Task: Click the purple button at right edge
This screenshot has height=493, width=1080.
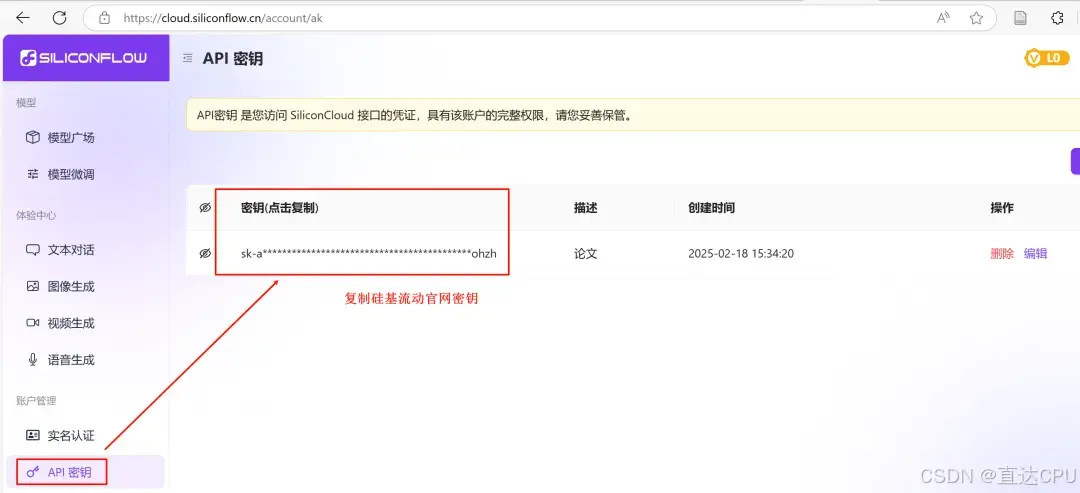Action: 1075,161
